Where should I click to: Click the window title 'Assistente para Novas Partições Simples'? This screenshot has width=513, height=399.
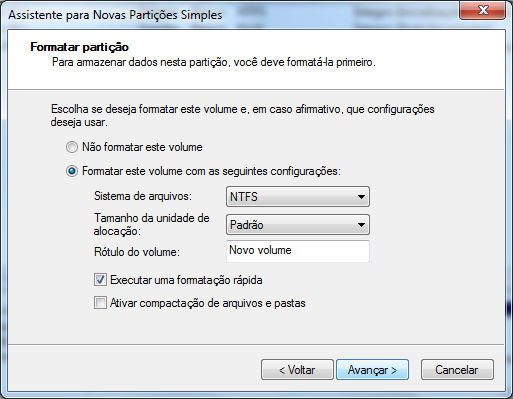click(x=115, y=15)
